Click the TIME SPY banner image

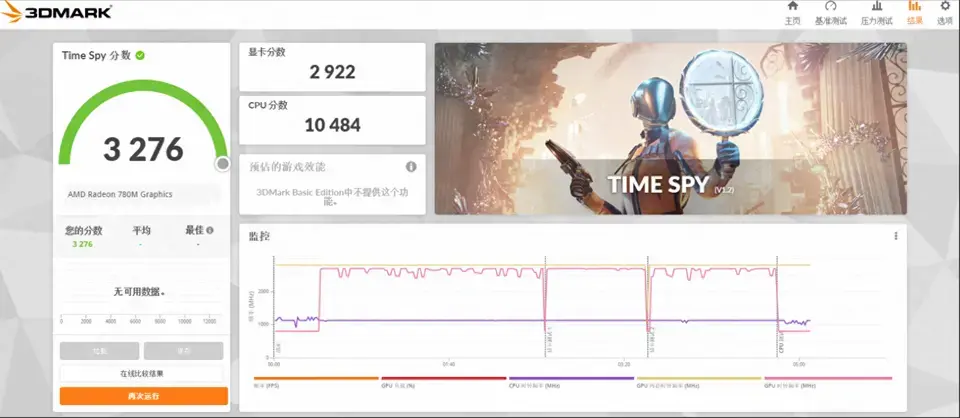coord(670,129)
